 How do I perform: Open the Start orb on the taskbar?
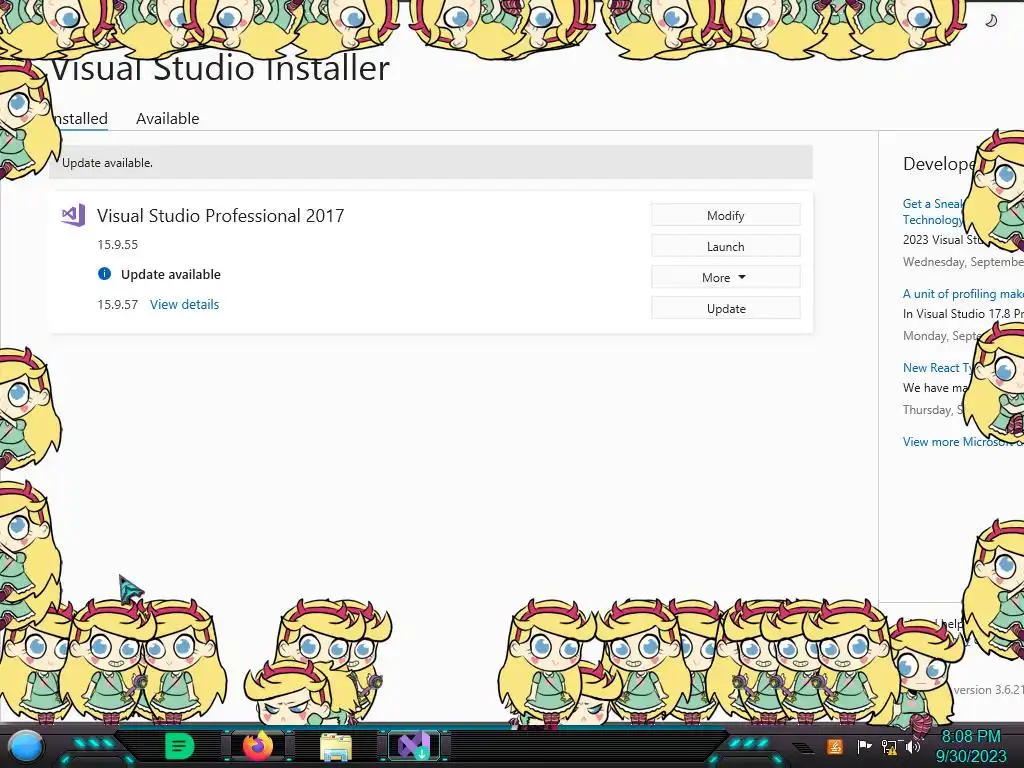point(25,746)
